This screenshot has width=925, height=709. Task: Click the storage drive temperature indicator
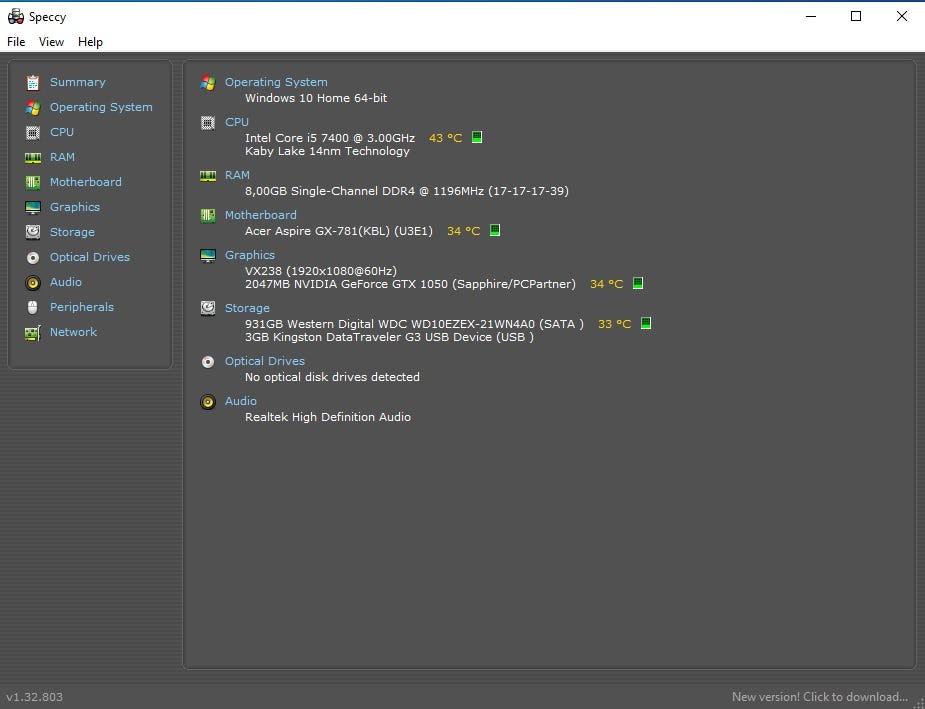[646, 324]
